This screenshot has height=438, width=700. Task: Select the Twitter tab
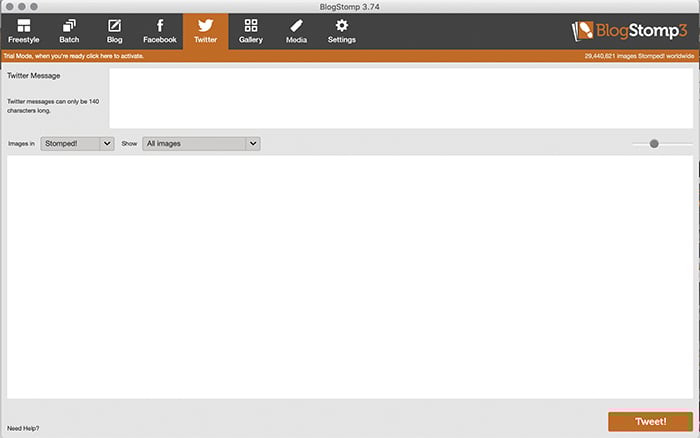[205, 31]
